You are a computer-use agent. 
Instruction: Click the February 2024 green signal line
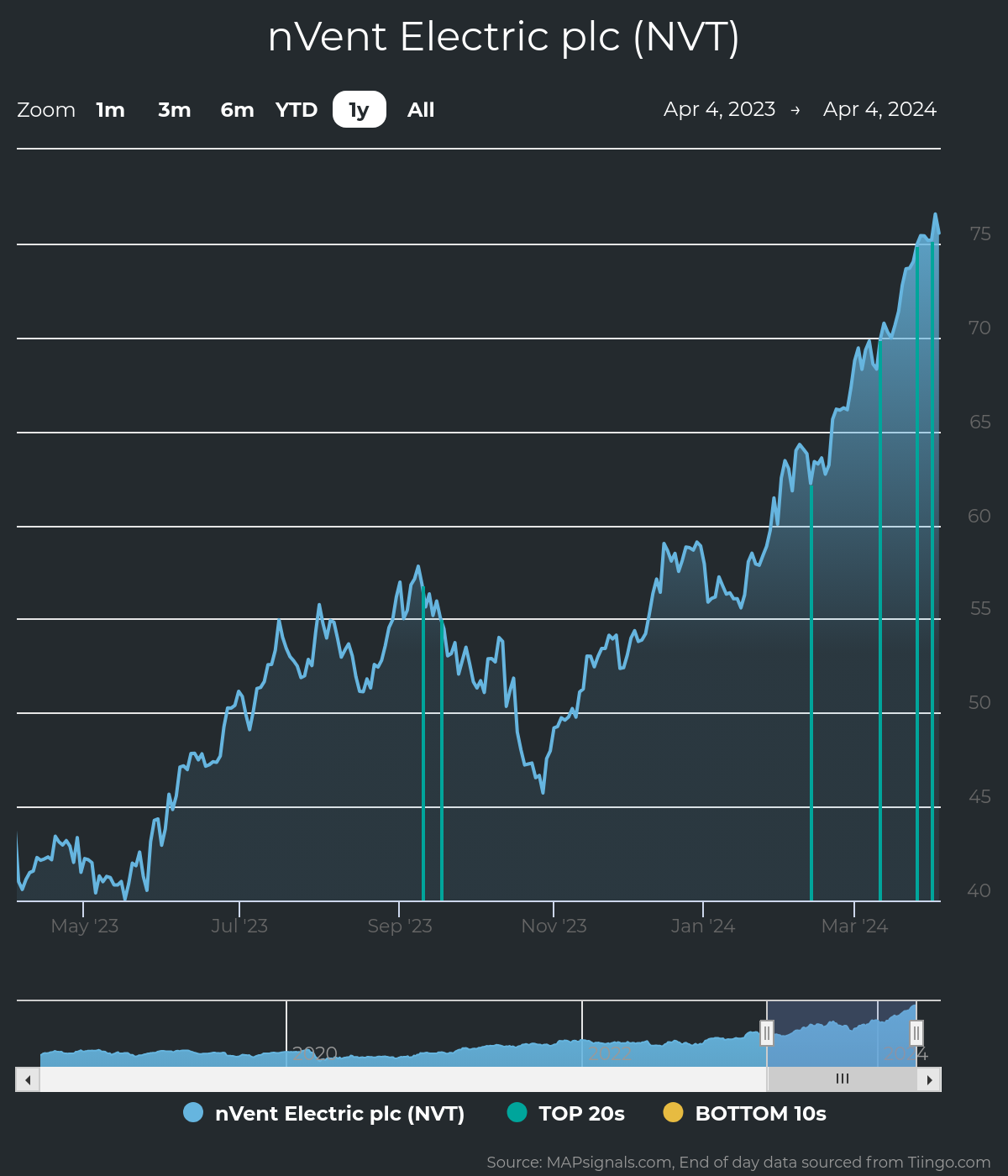click(811, 714)
